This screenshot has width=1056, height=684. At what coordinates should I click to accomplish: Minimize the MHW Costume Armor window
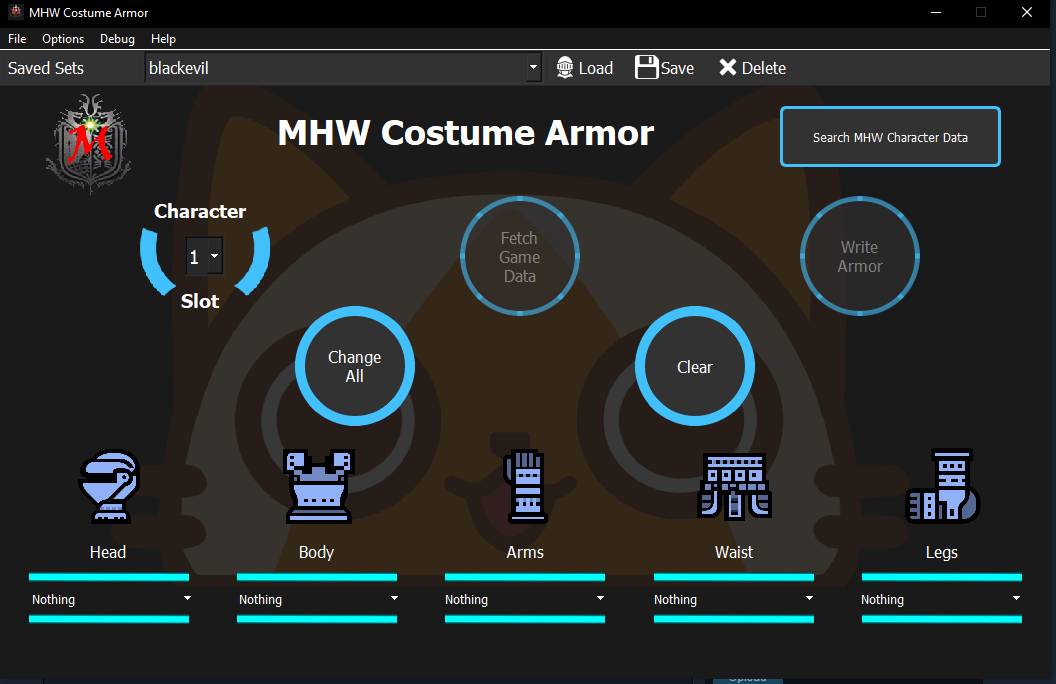click(935, 12)
